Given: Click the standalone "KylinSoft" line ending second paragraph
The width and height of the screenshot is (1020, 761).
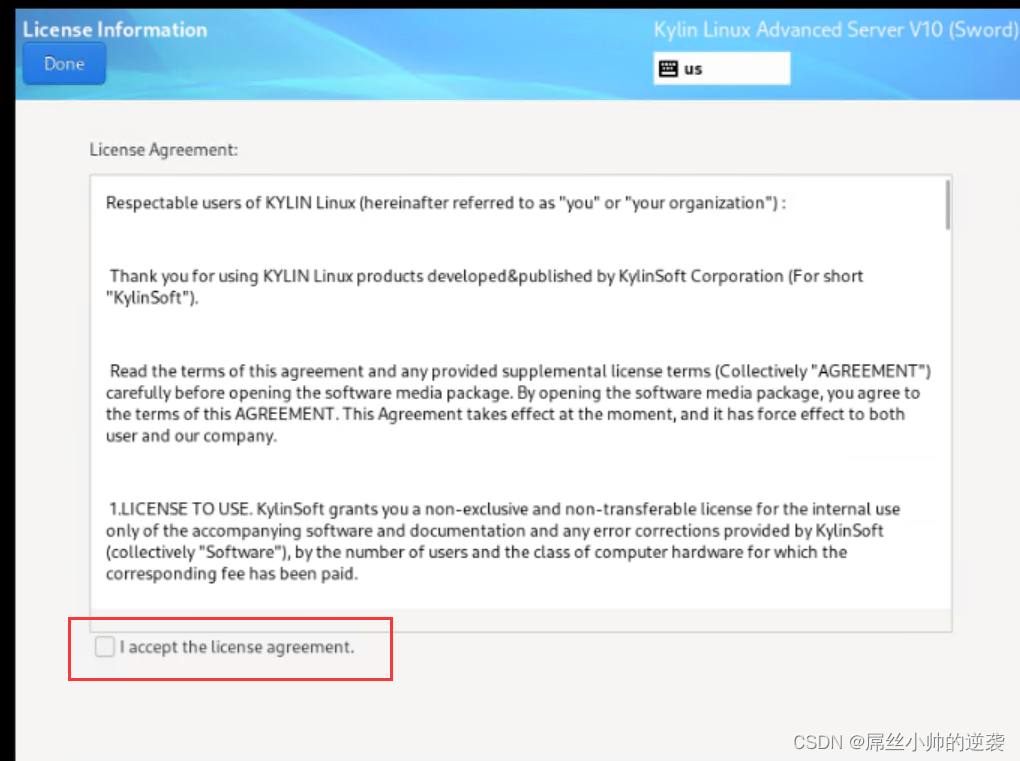Looking at the screenshot, I should coord(152,297).
